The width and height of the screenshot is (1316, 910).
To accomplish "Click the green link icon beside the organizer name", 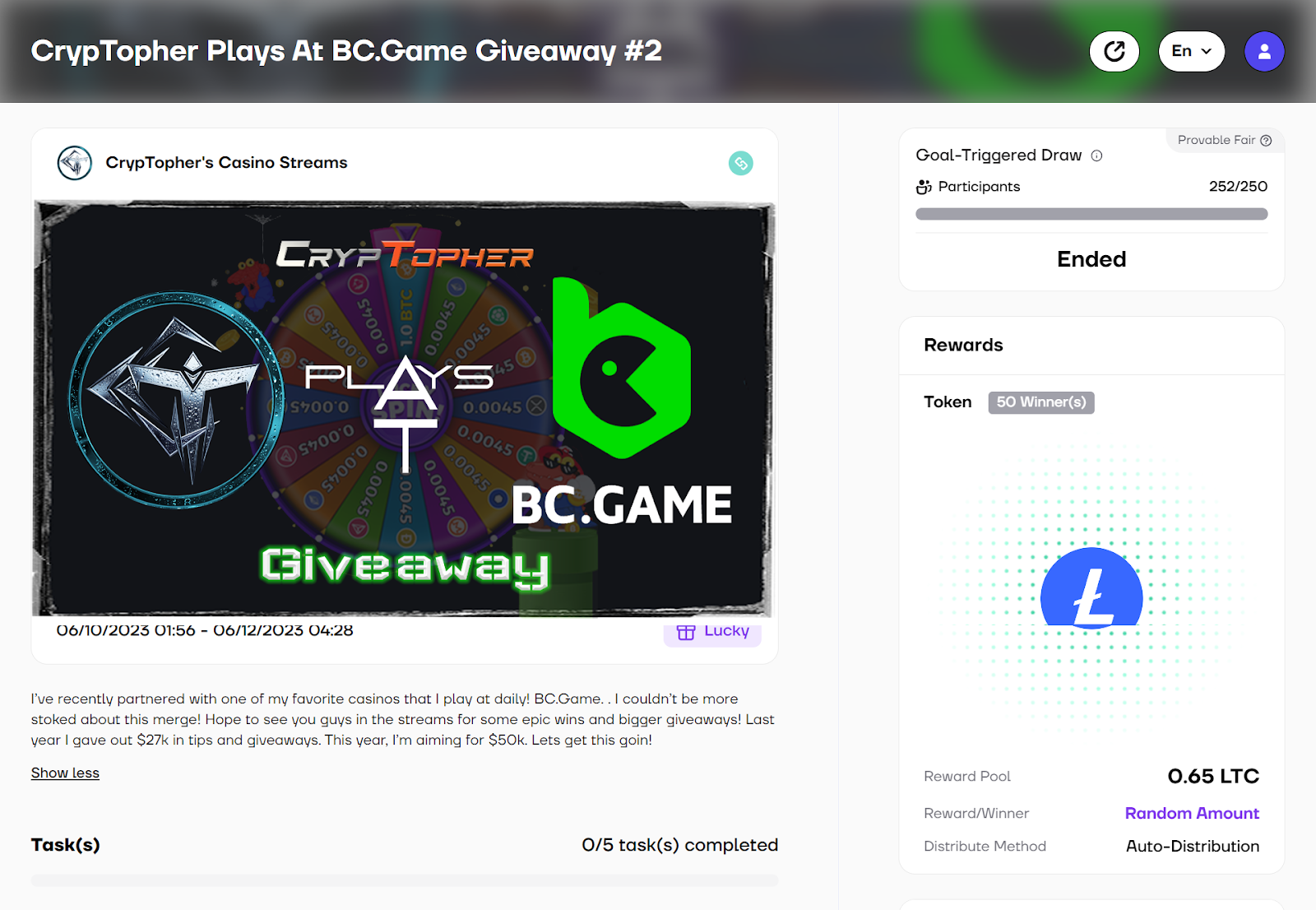I will (x=740, y=163).
